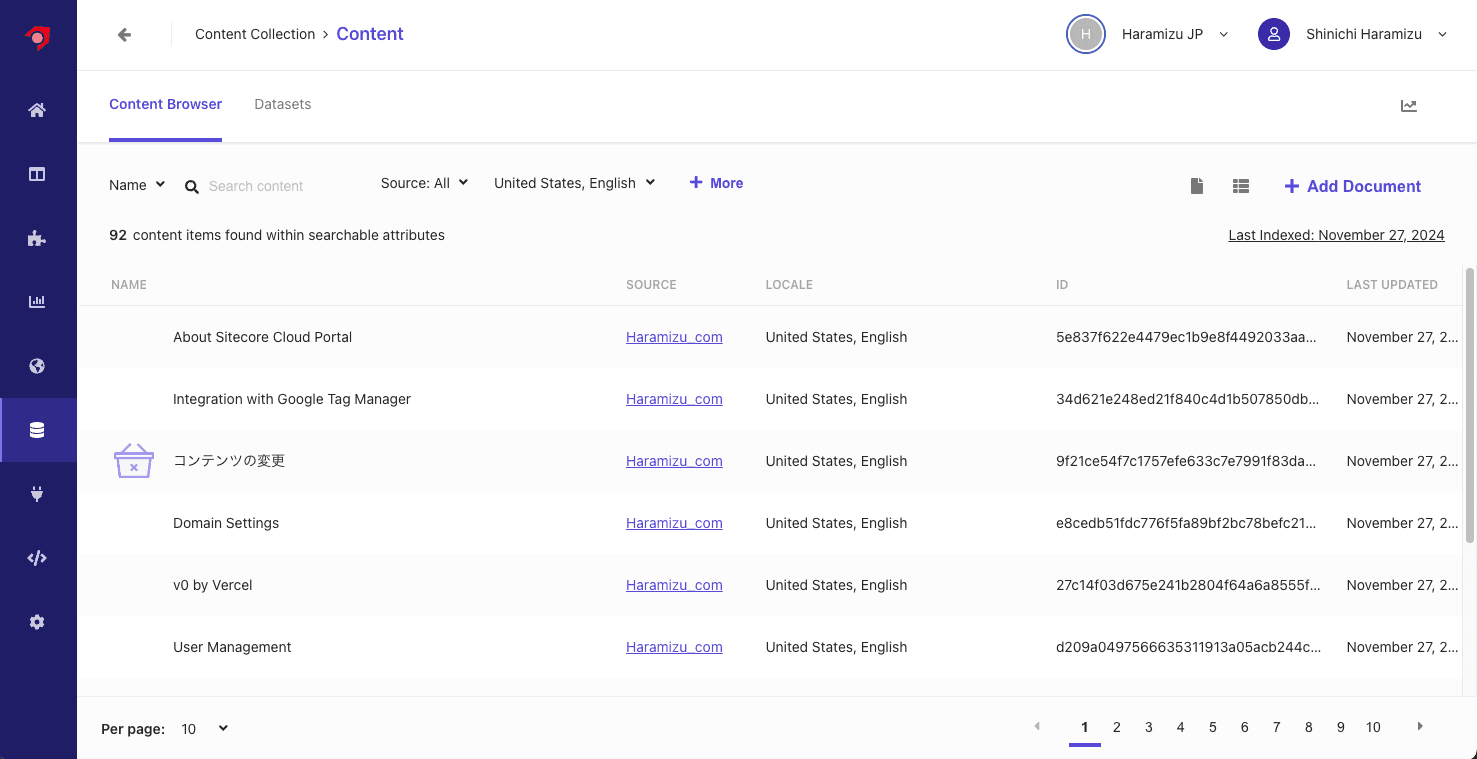This screenshot has width=1477, height=759.
Task: Open Haramizu_com link for Domain Settings
Action: 674,523
